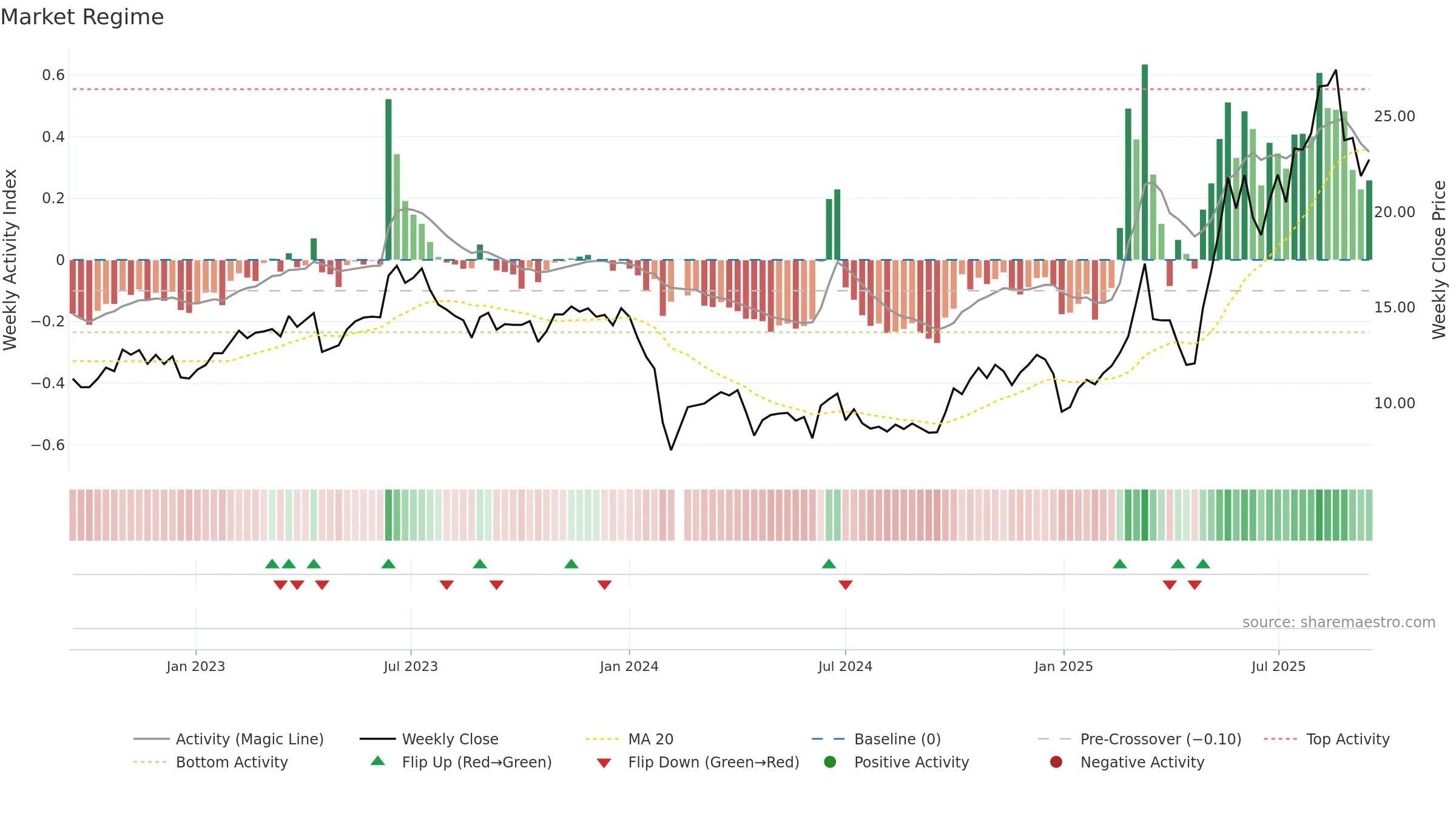Click the Market Regime chart title

pos(82,17)
